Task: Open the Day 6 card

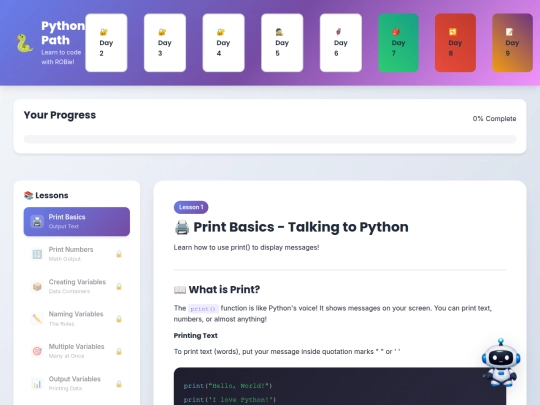Action: [341, 43]
